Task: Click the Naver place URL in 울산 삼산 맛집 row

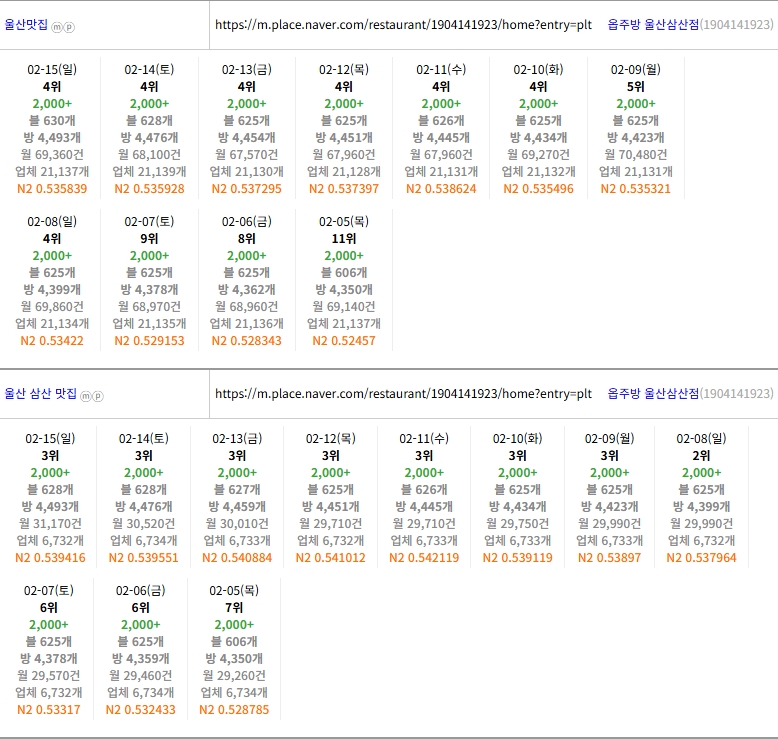Action: tap(403, 393)
